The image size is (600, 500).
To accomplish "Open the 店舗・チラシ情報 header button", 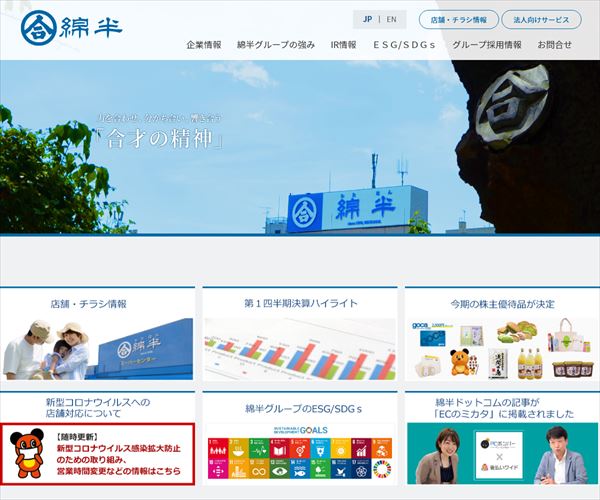I will pyautogui.click(x=459, y=20).
